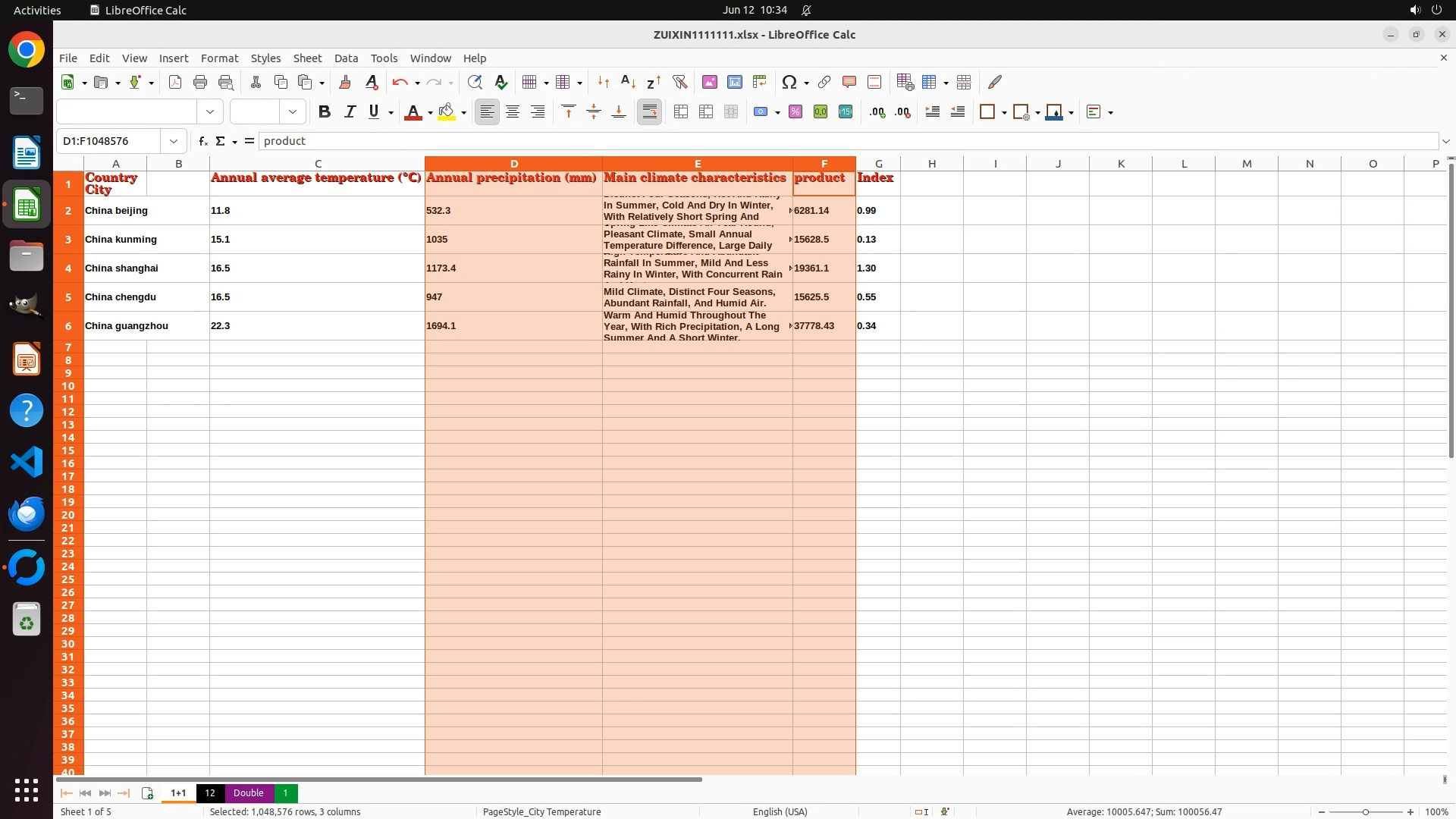1456x819 pixels.
Task: Toggle Wrap Text button
Action: click(649, 112)
